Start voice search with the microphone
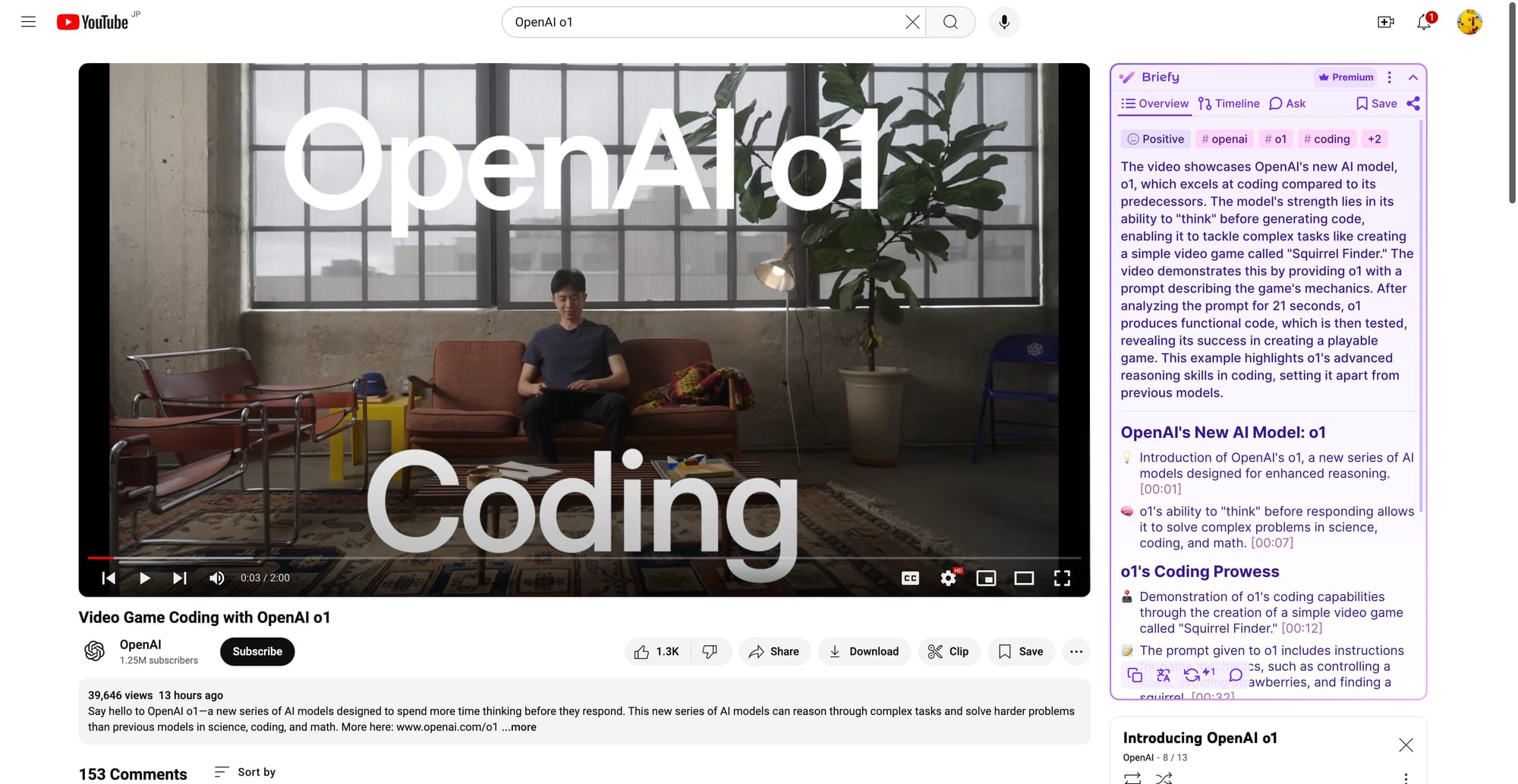The image size is (1518, 784). point(1004,22)
